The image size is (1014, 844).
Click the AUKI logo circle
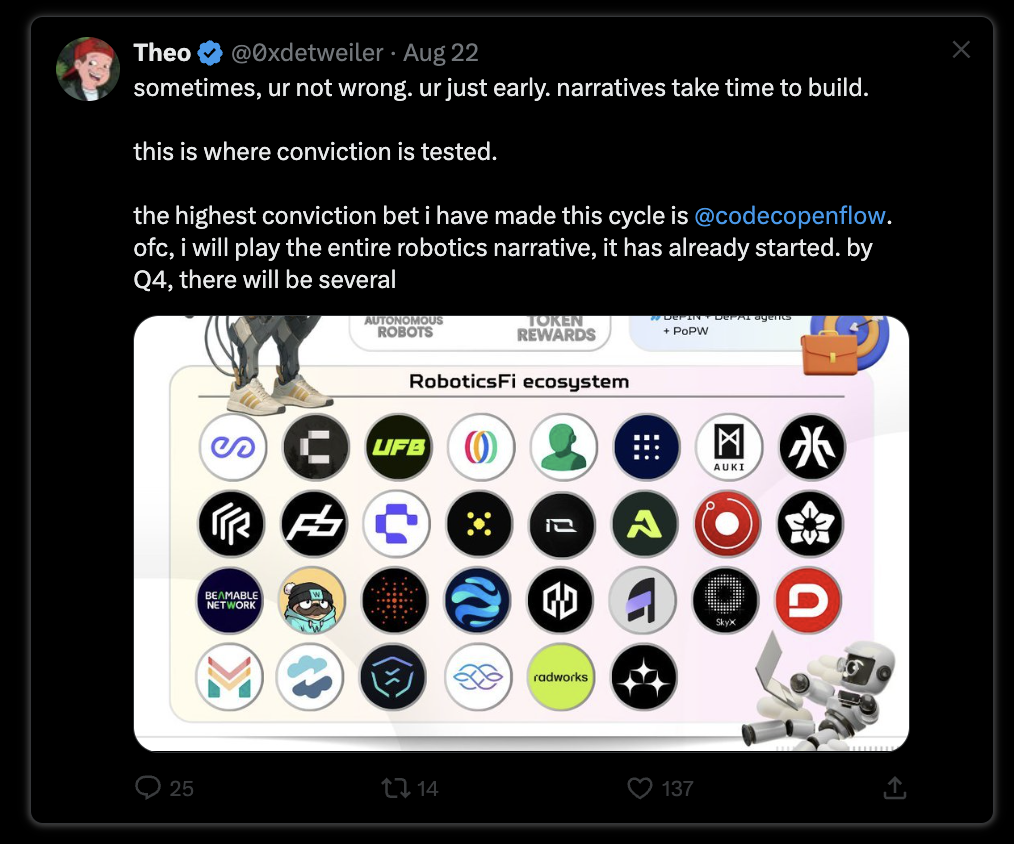pos(729,447)
